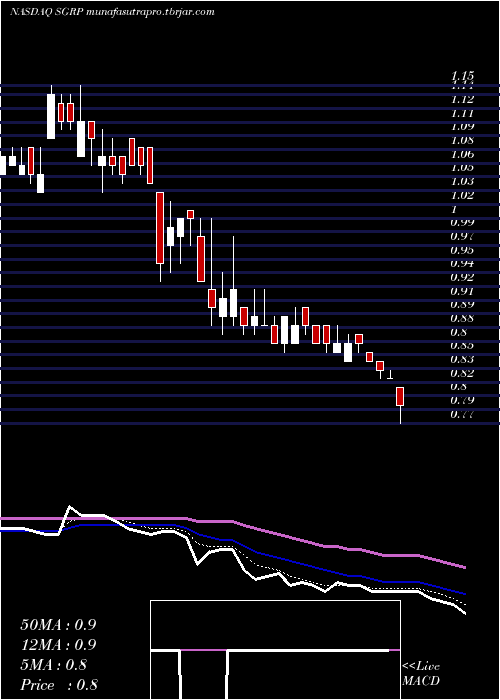Click the 0.89 price axis label
The height and width of the screenshot is (700, 500).
point(462,304)
